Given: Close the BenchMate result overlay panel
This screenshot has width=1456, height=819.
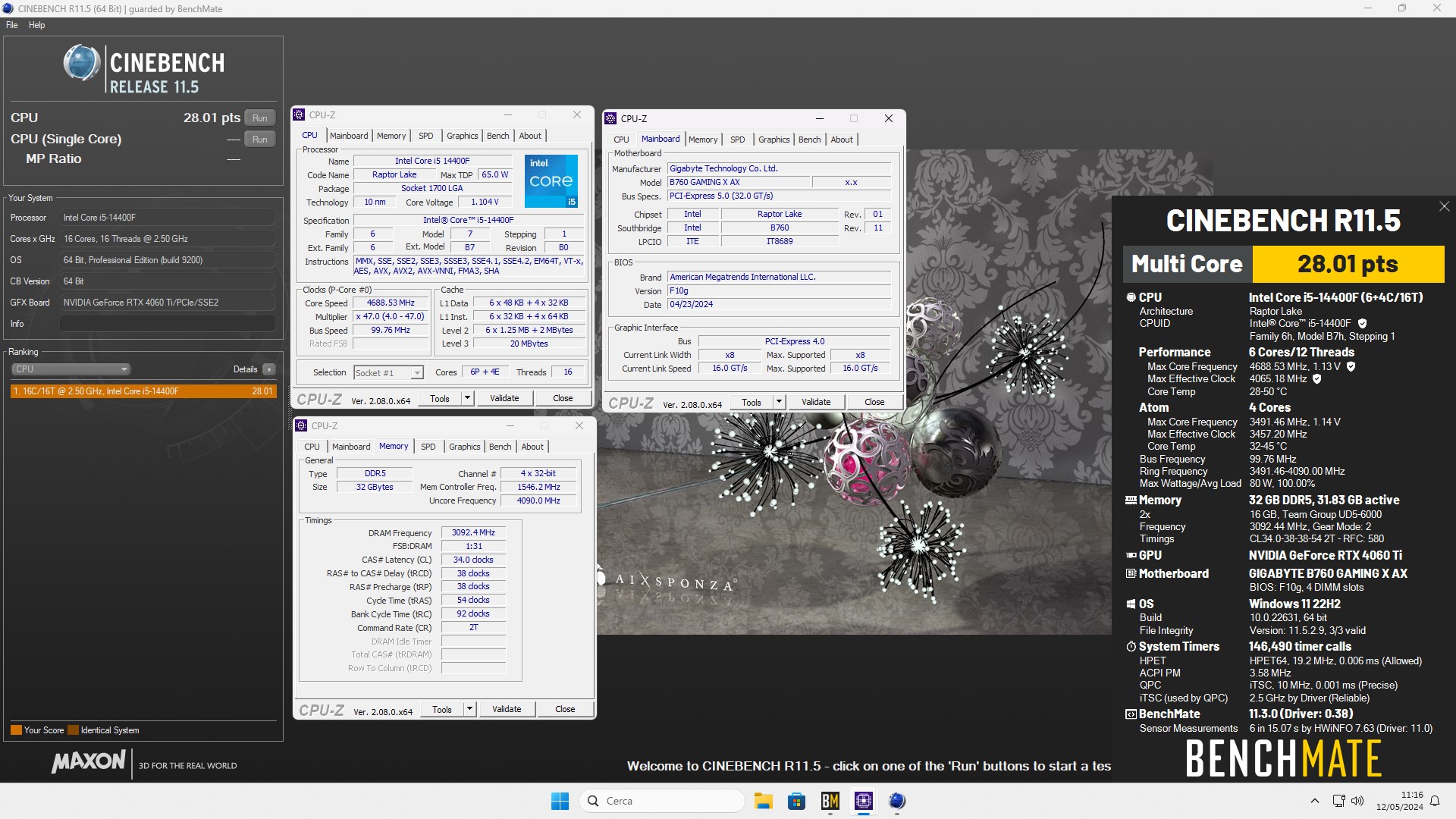Looking at the screenshot, I should pyautogui.click(x=1444, y=206).
